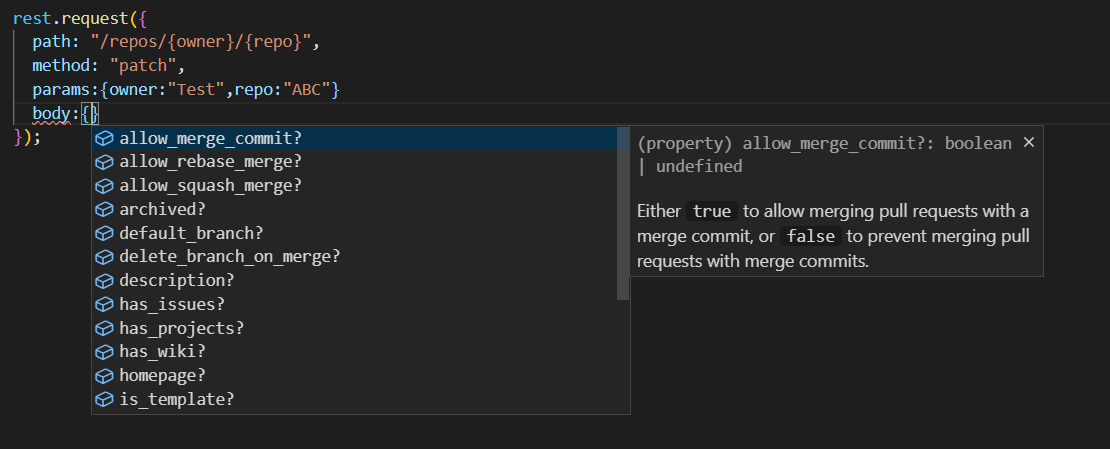Click the property icon beside default_branch
The height and width of the screenshot is (449, 1110).
click(x=104, y=233)
